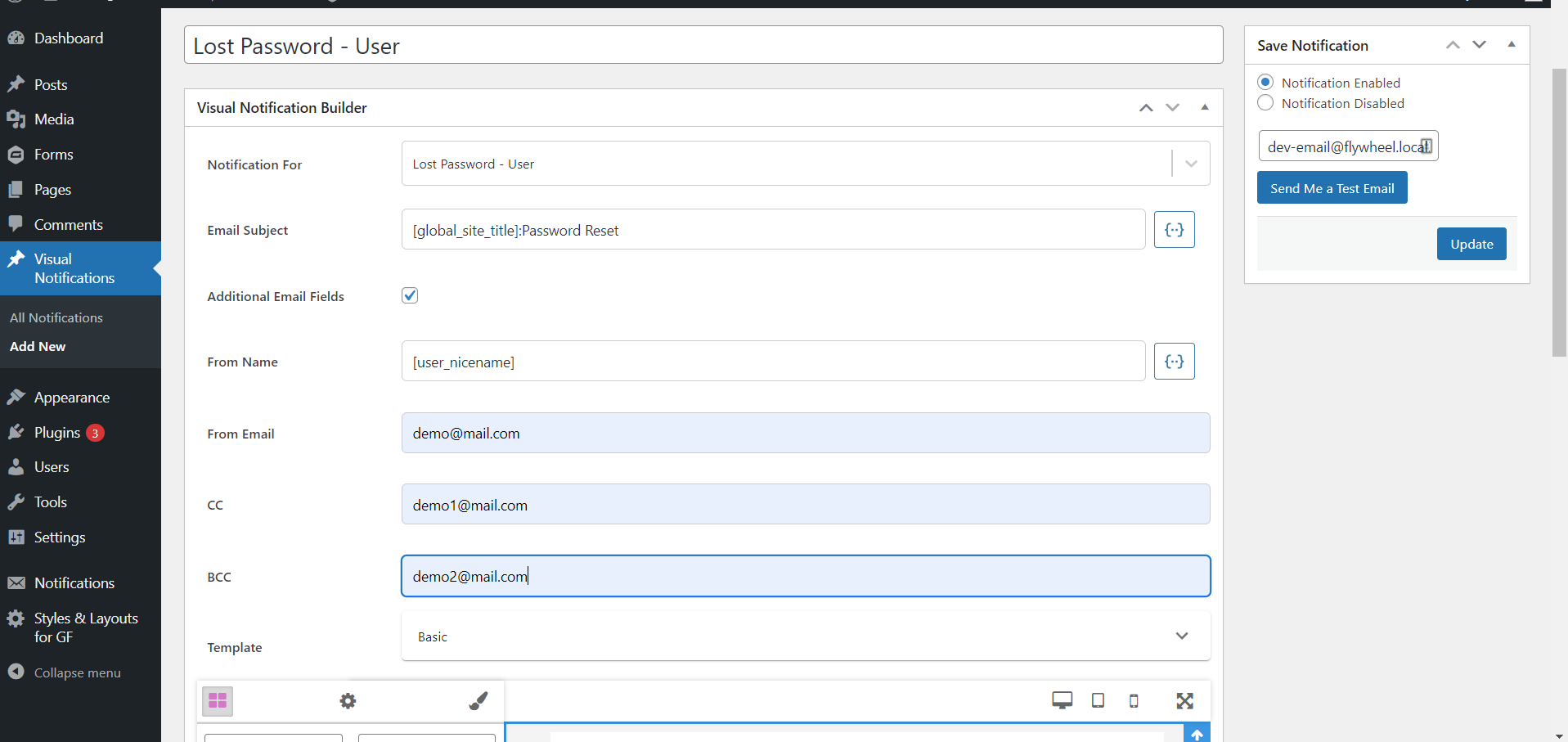Uncheck Additional Email Fields checkbox

coord(410,295)
